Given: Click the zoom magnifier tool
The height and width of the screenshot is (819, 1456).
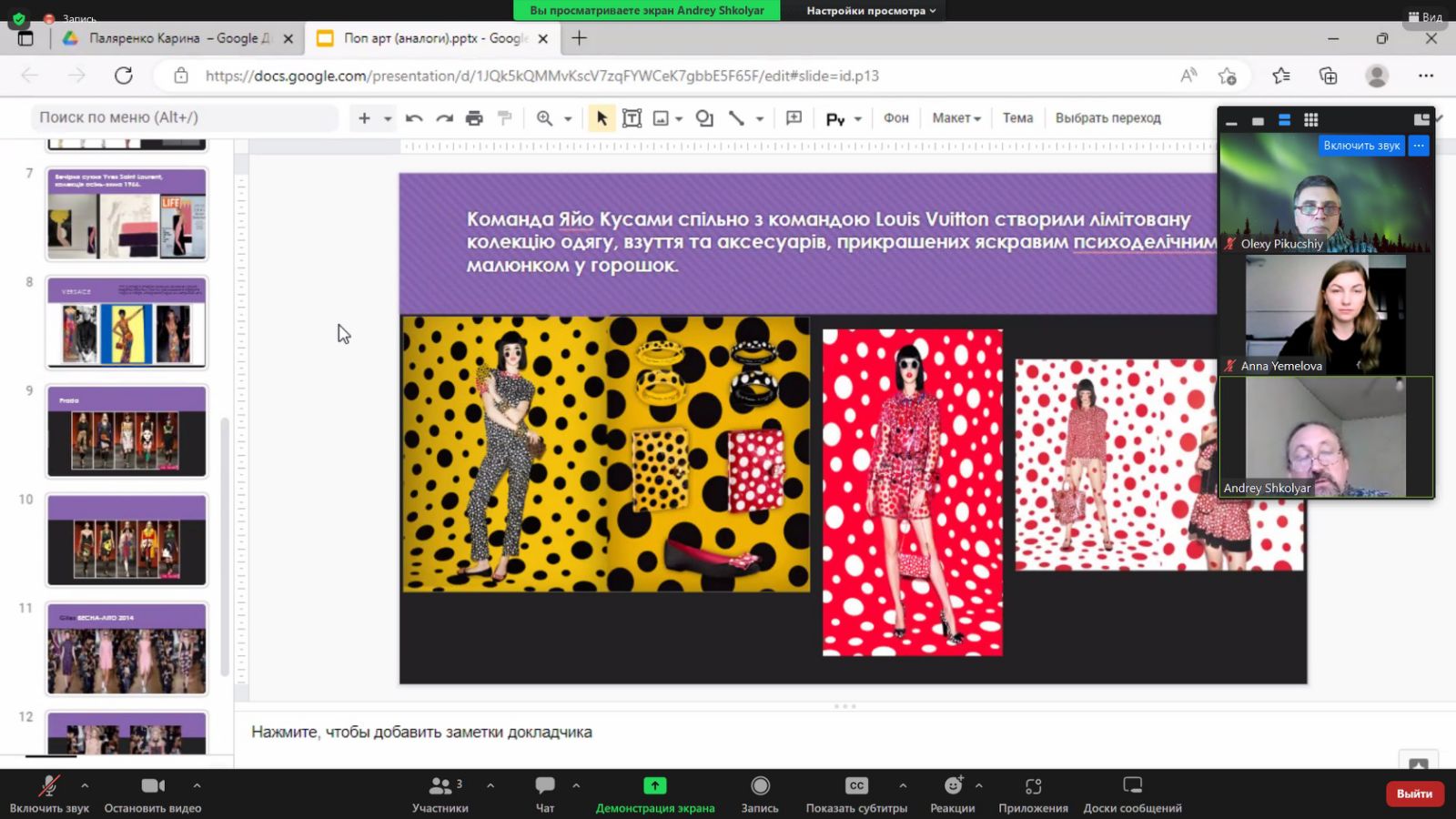Looking at the screenshot, I should (x=544, y=118).
